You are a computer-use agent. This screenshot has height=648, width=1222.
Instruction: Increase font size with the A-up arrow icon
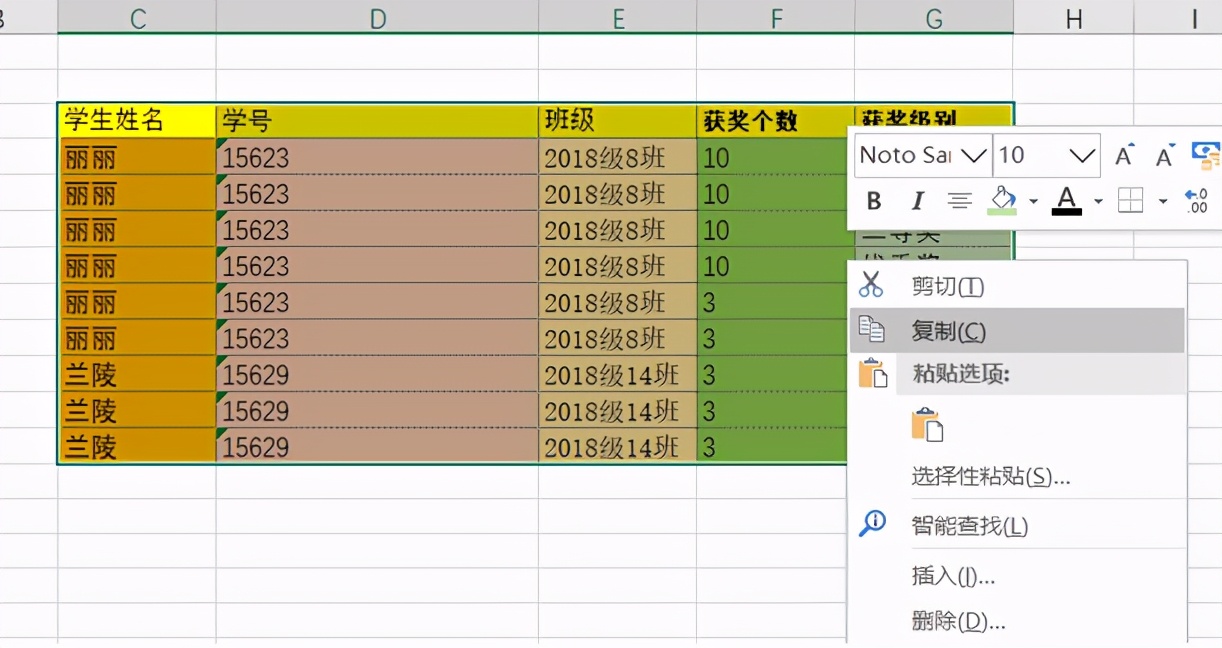pyautogui.click(x=1125, y=156)
